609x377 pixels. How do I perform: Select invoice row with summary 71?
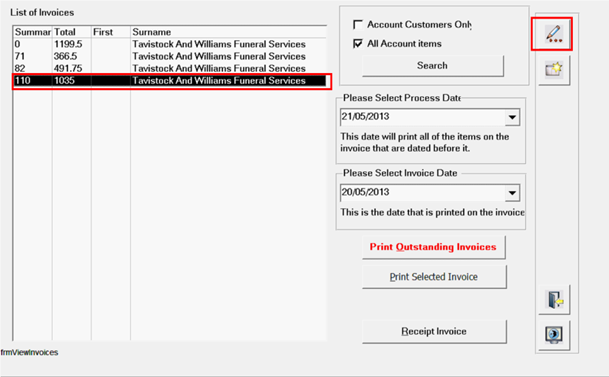pyautogui.click(x=170, y=56)
